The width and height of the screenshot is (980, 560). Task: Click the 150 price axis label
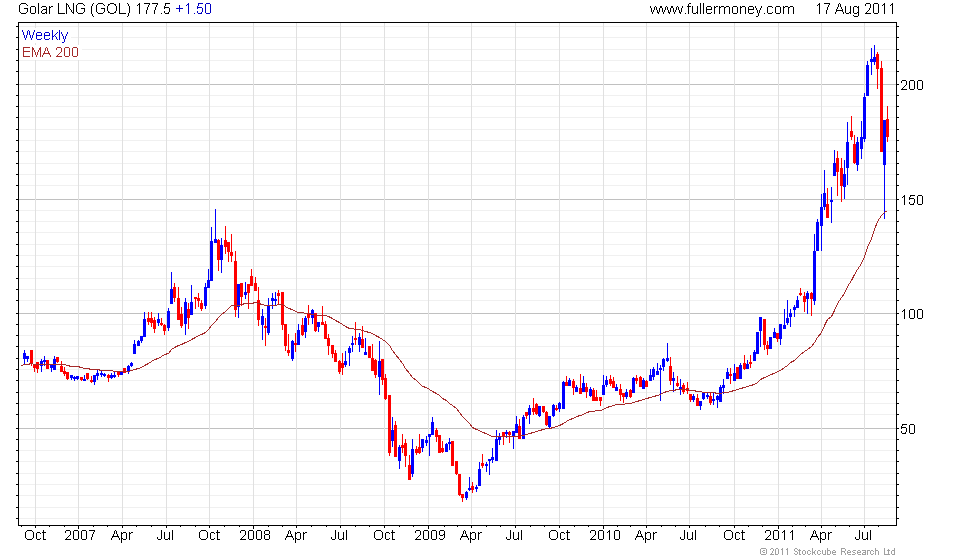click(912, 200)
